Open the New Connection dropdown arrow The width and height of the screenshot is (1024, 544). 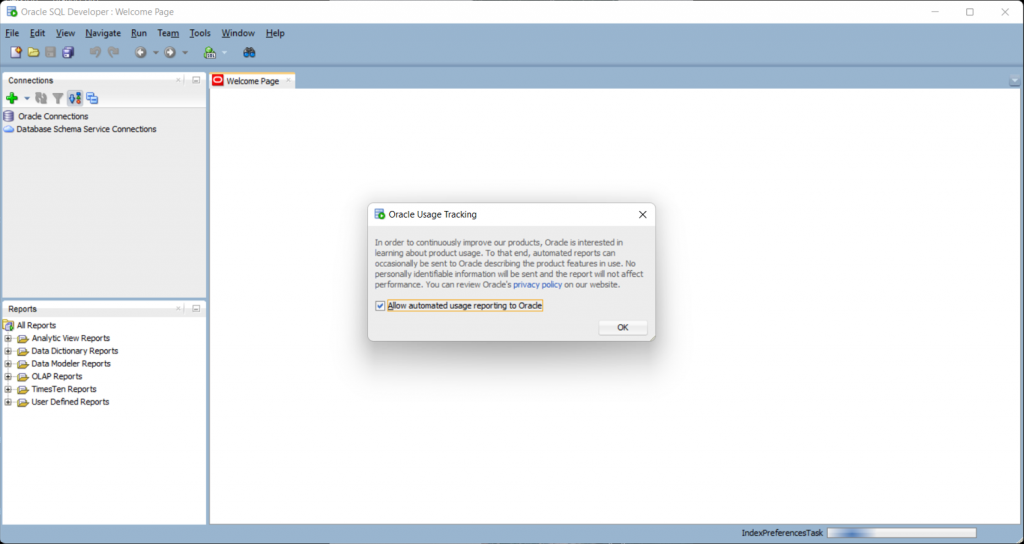tap(27, 98)
